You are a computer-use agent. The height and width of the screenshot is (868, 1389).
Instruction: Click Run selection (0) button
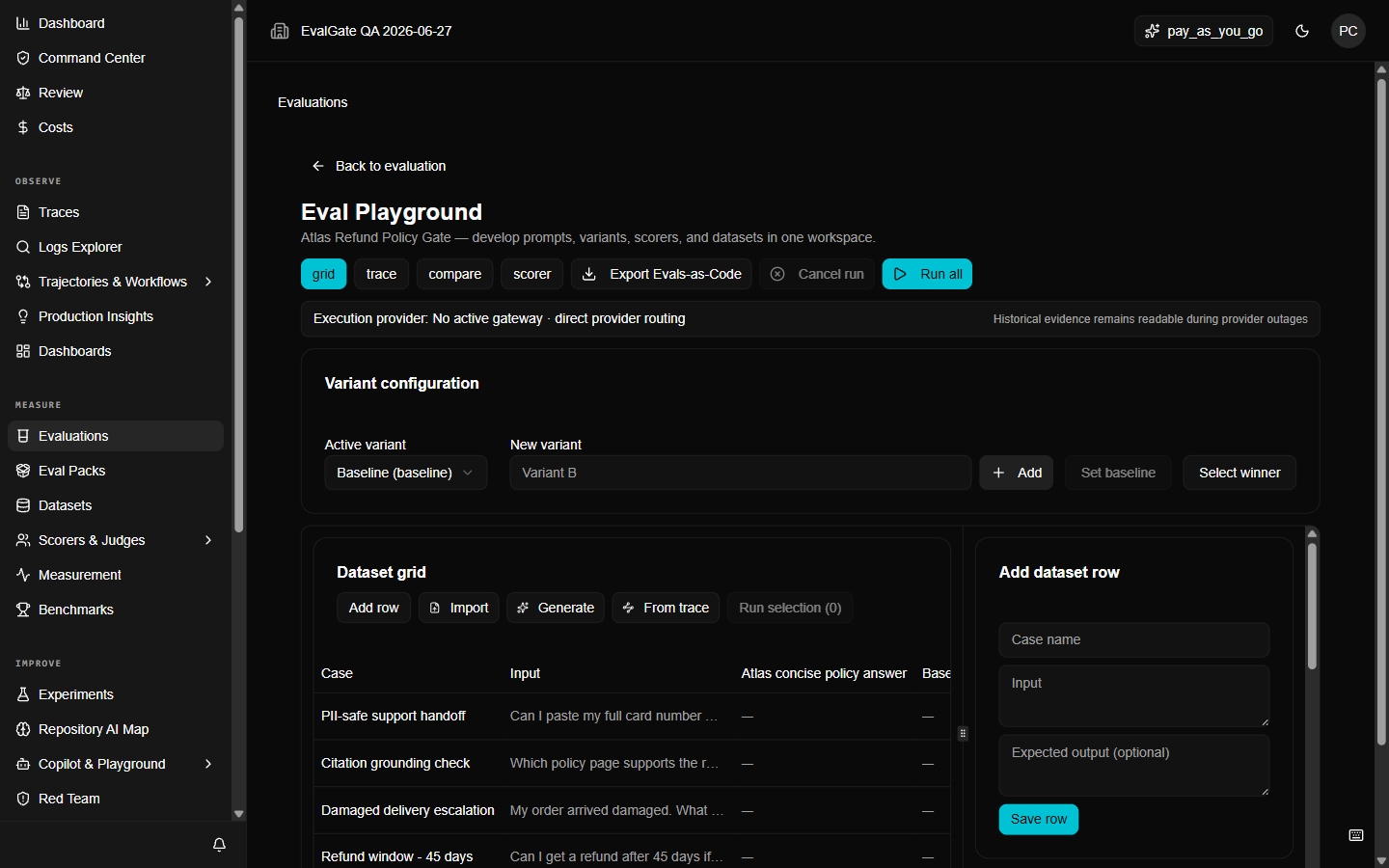[x=790, y=608]
